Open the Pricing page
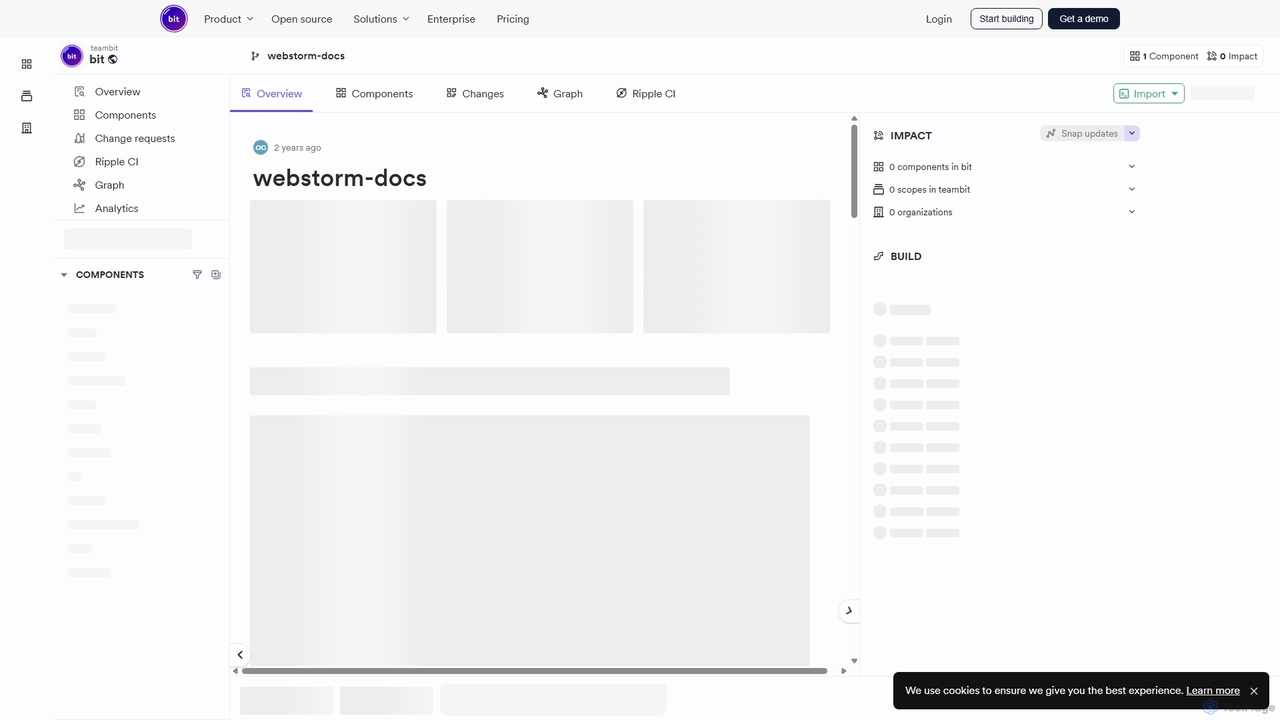 (513, 19)
